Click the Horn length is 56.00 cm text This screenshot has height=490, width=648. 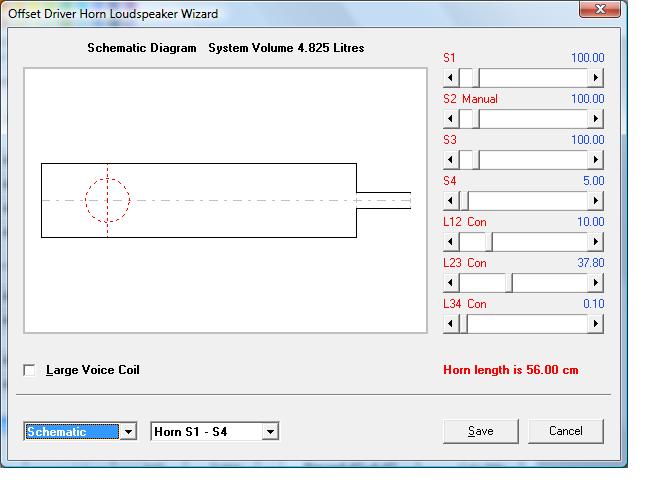[x=510, y=370]
